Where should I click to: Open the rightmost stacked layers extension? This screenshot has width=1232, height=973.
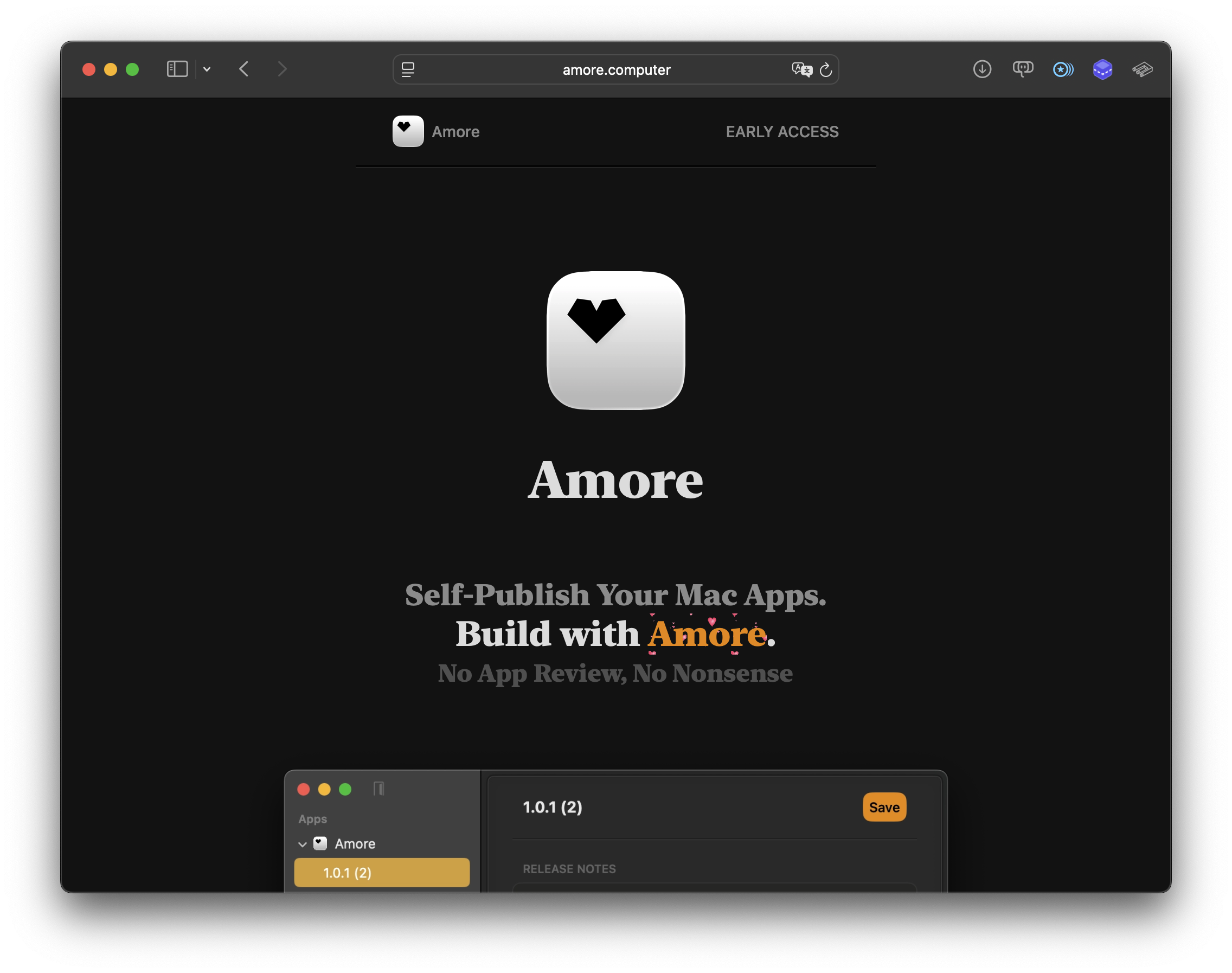(1142, 69)
